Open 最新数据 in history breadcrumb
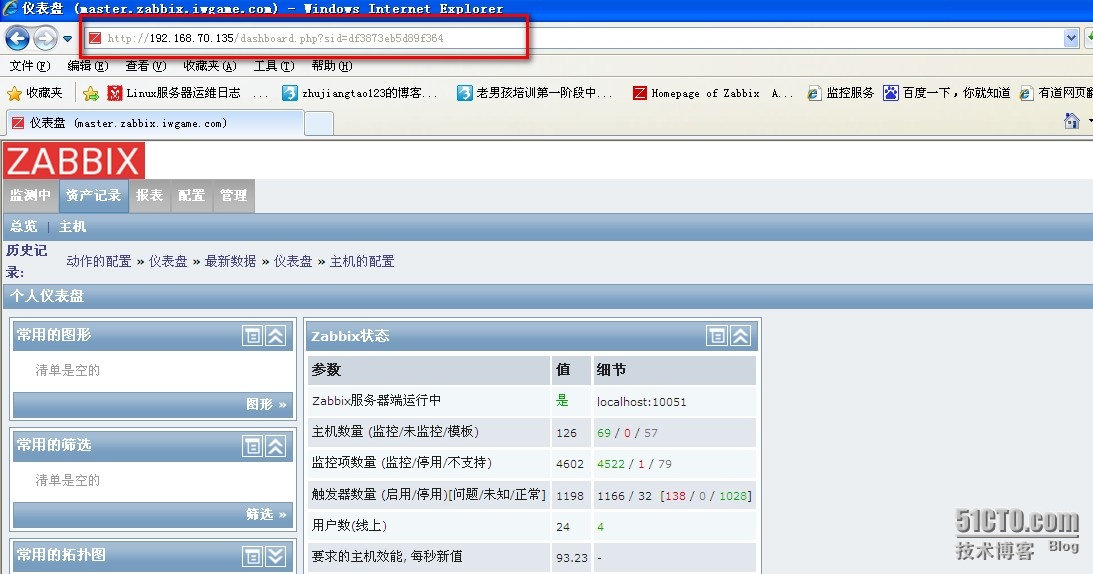Viewport: 1093px width, 574px height. 230,262
